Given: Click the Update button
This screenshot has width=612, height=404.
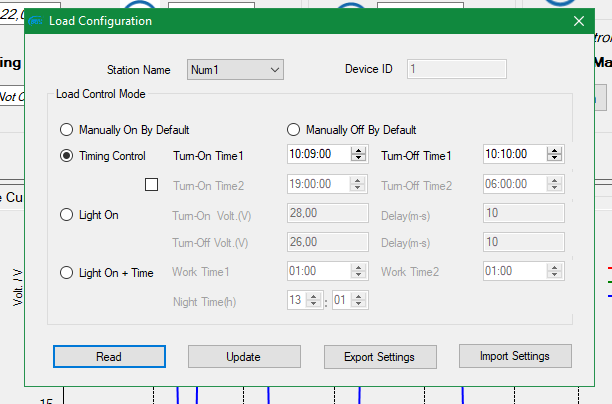Looking at the screenshot, I should [244, 357].
